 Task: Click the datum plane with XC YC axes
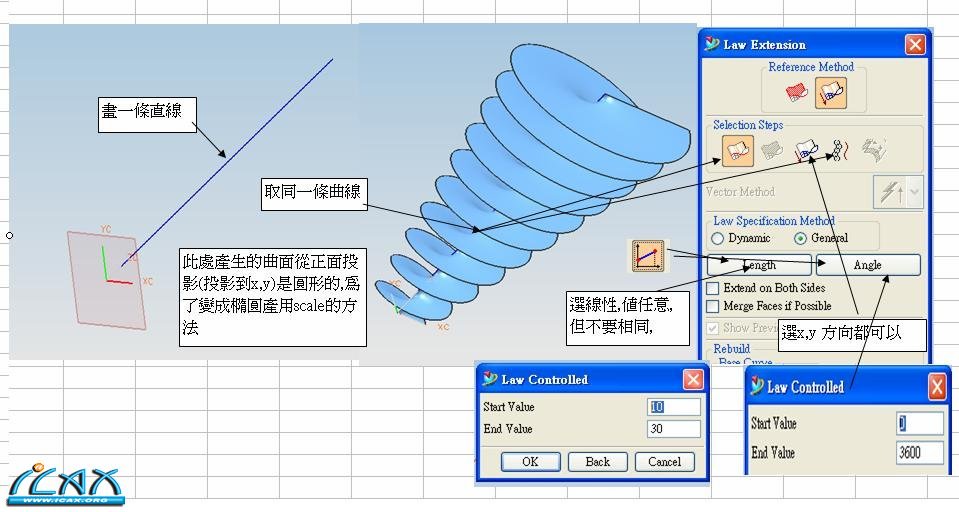pyautogui.click(x=107, y=280)
